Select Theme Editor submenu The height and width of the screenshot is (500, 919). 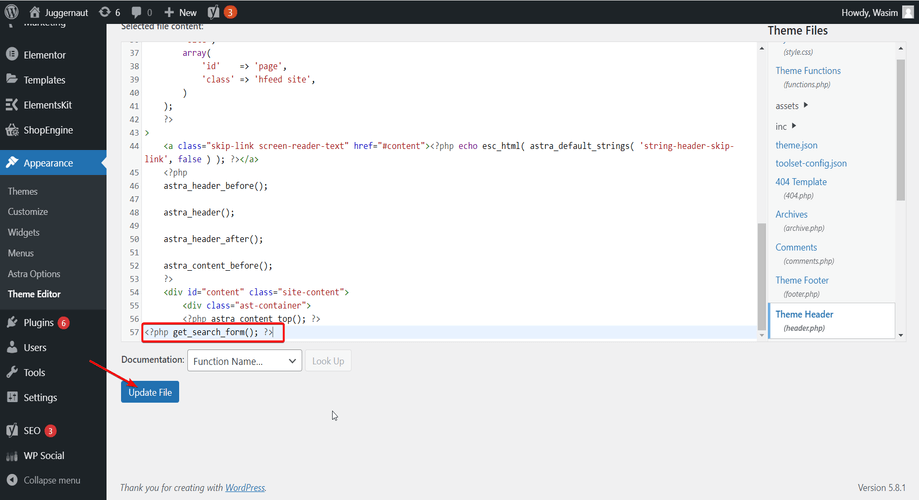[x=34, y=294]
